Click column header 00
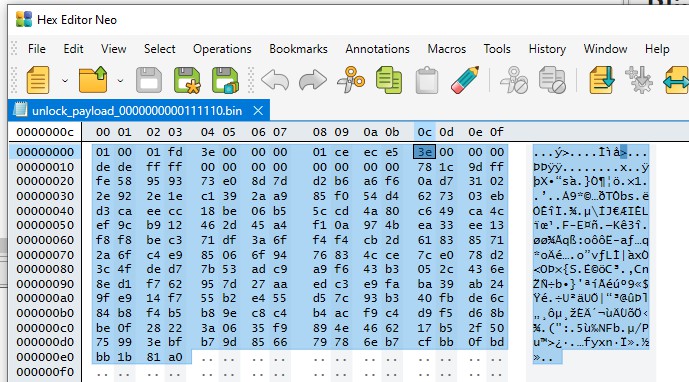Image resolution: width=689 pixels, height=382 pixels. [103, 132]
